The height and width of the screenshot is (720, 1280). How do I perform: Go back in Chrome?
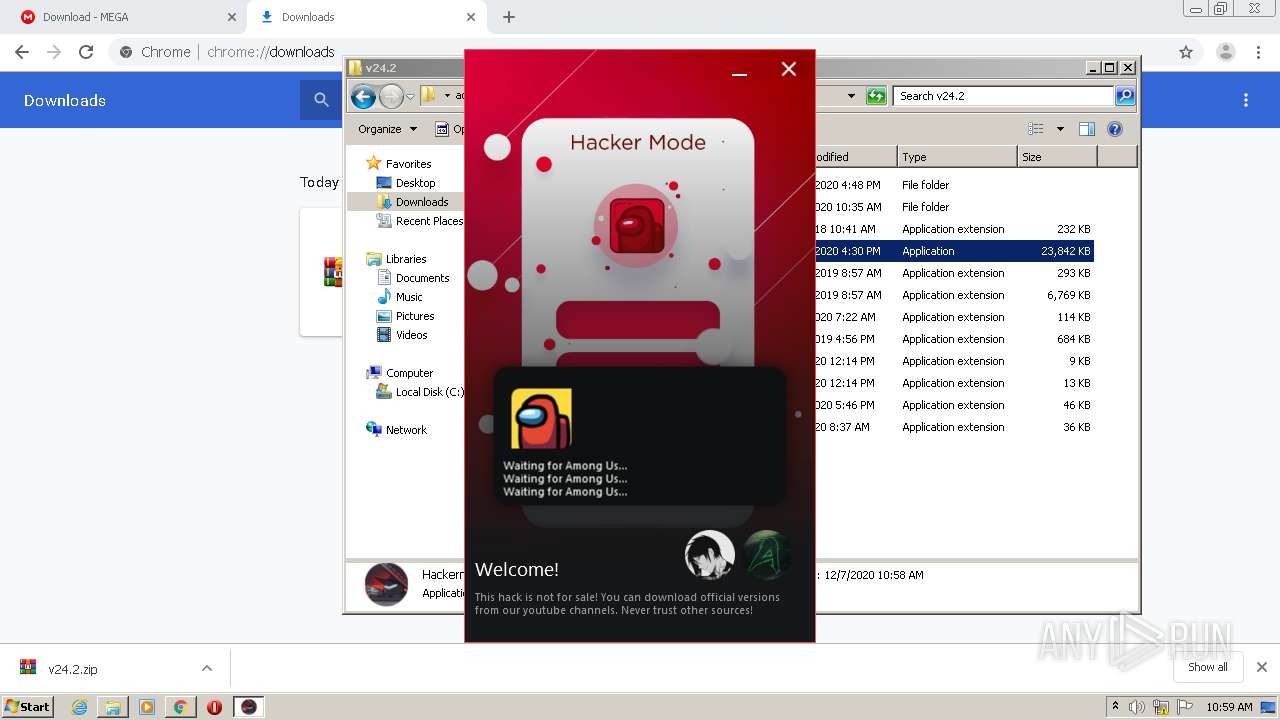(22, 52)
